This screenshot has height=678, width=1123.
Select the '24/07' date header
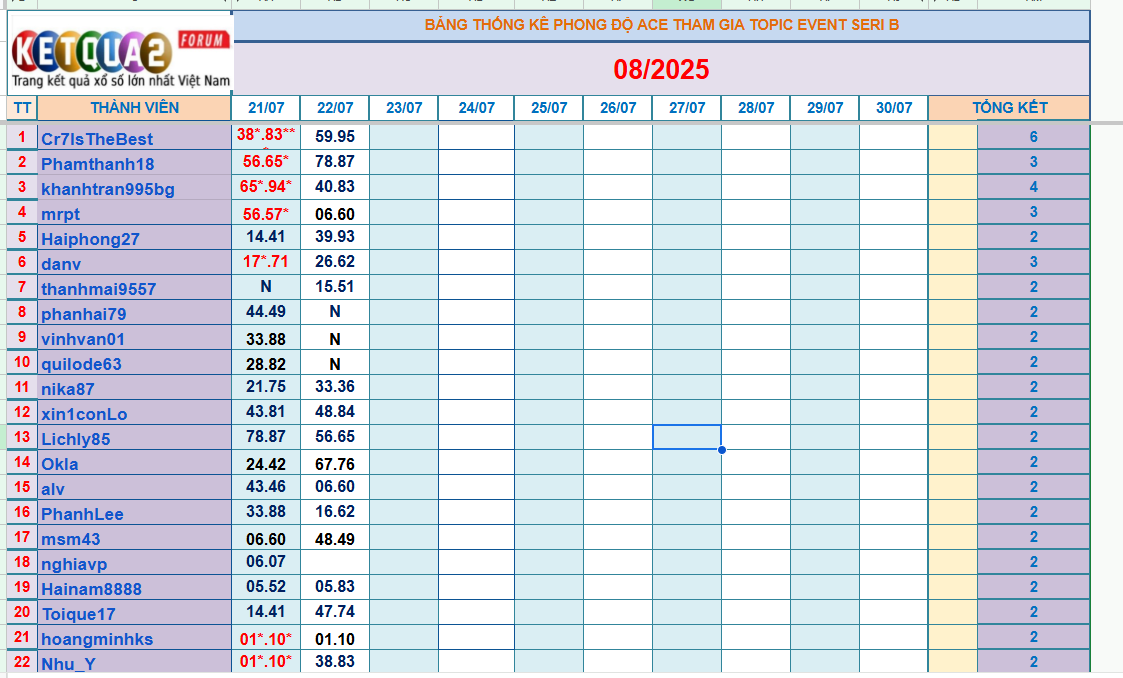476,108
